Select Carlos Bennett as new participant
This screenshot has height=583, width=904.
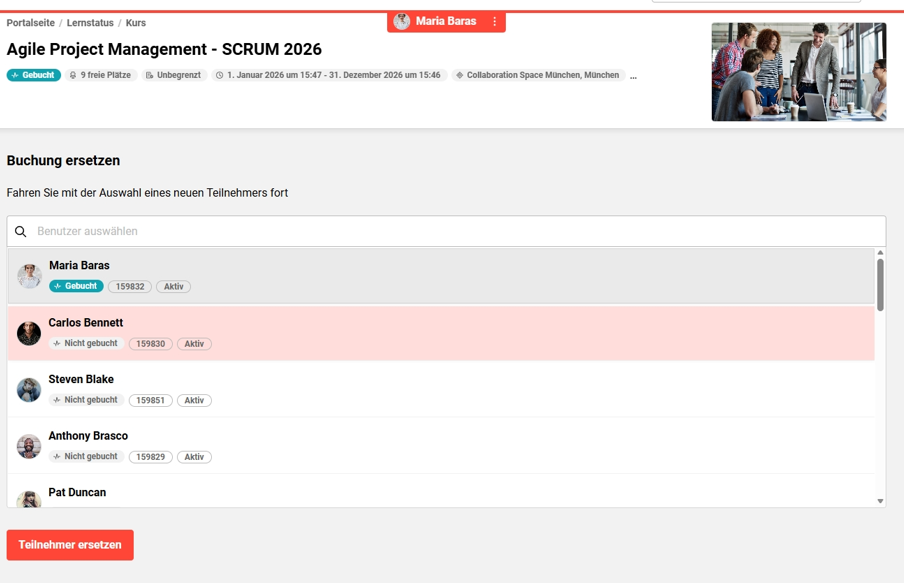tap(441, 333)
